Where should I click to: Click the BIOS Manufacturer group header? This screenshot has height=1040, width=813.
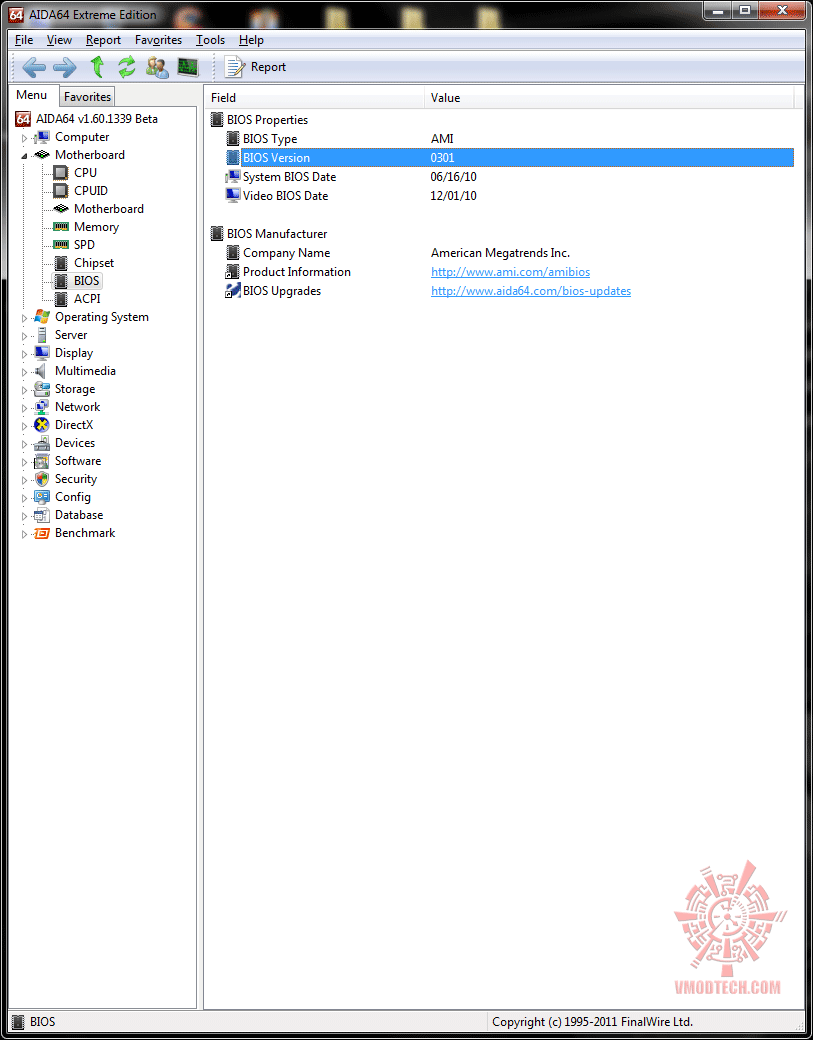click(x=277, y=234)
